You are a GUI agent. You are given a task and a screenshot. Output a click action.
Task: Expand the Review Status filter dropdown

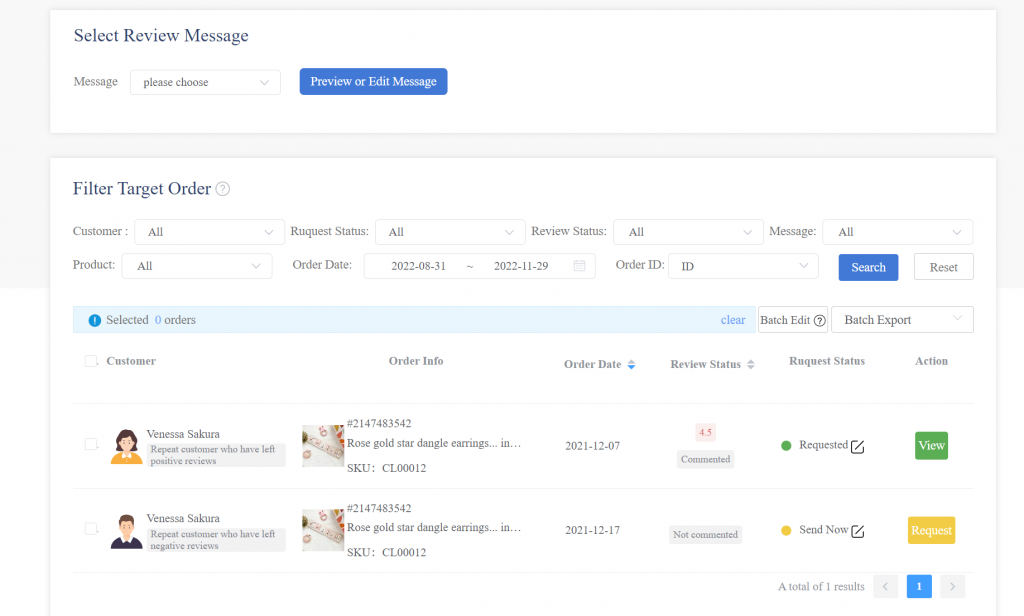[x=688, y=232]
